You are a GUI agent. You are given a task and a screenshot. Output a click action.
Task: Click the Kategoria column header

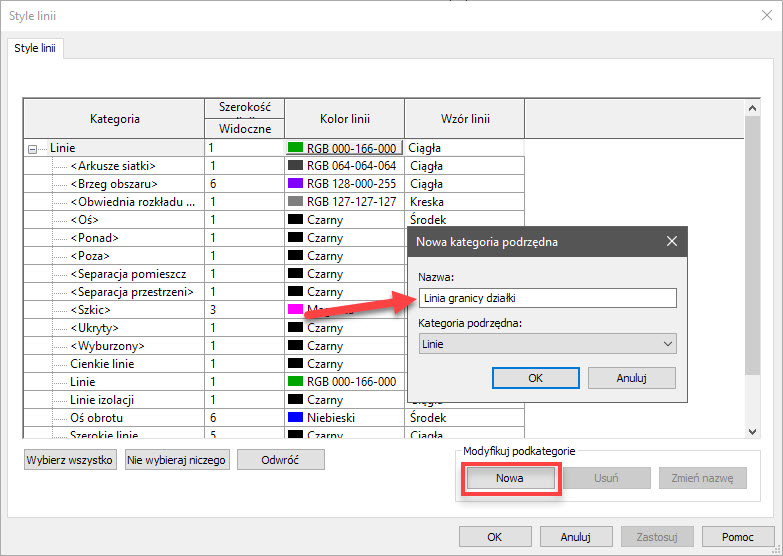pos(114,119)
